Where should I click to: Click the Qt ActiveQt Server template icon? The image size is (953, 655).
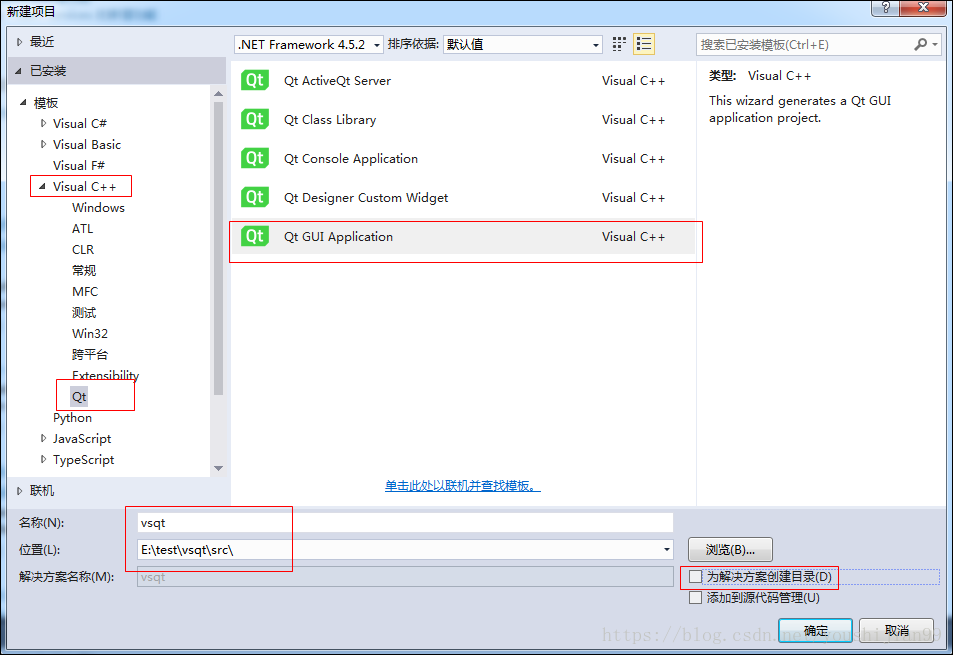[255, 80]
